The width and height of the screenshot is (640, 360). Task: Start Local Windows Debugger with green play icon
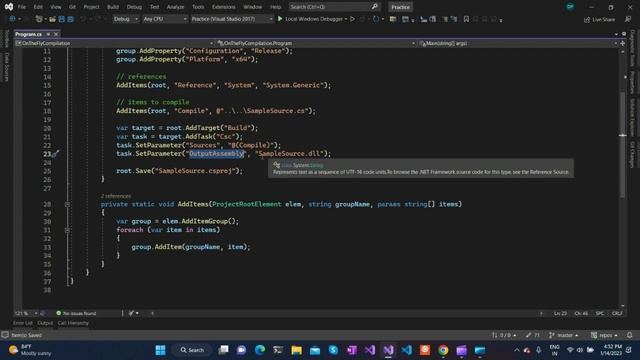pos(312,19)
